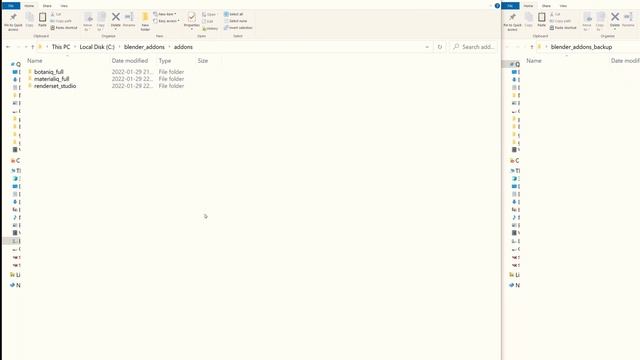Viewport: 640px width, 360px height.
Task: Click Pin to Quick access in addons window
Action: tap(13, 21)
